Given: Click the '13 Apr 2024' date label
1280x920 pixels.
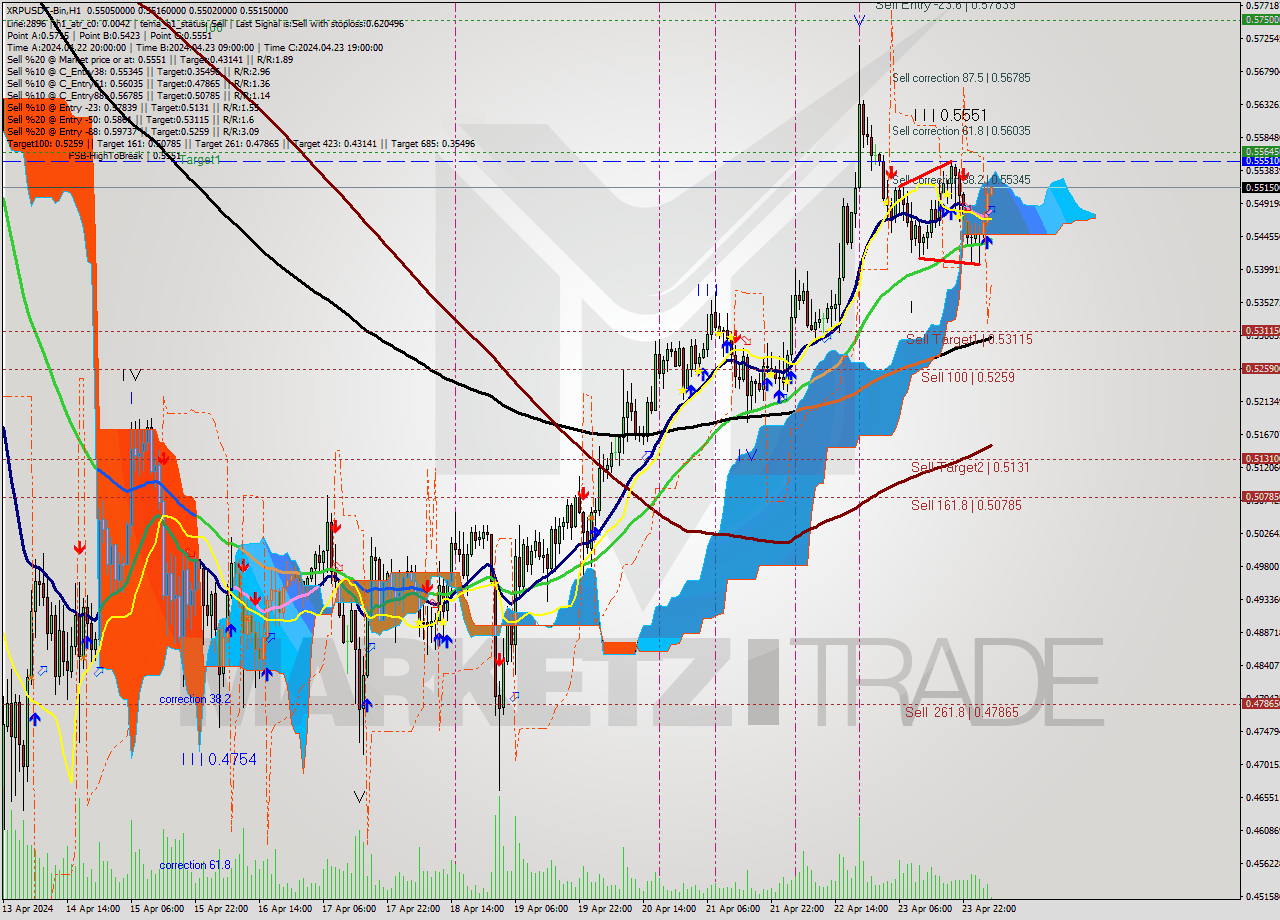Looking at the screenshot, I should click(x=30, y=909).
